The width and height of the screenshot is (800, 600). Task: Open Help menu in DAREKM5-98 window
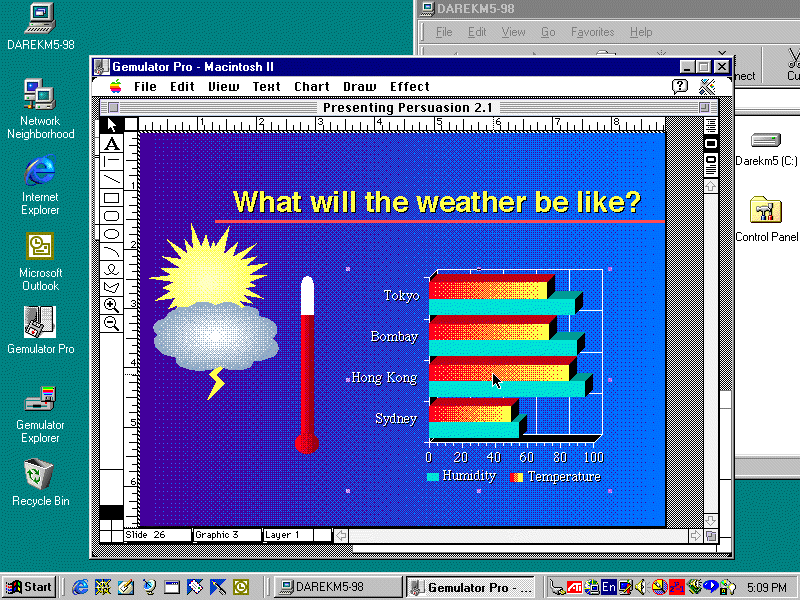(x=641, y=32)
